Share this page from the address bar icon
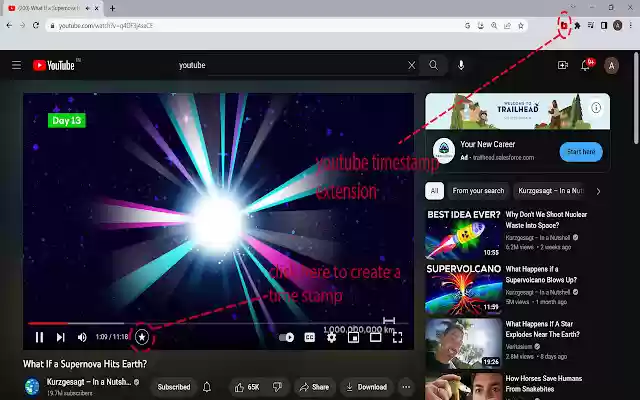The image size is (640, 400). [x=507, y=26]
